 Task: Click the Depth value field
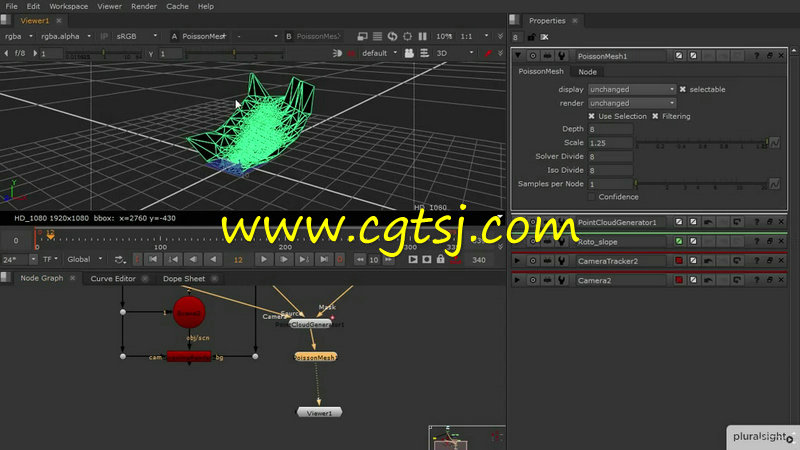pyautogui.click(x=611, y=129)
